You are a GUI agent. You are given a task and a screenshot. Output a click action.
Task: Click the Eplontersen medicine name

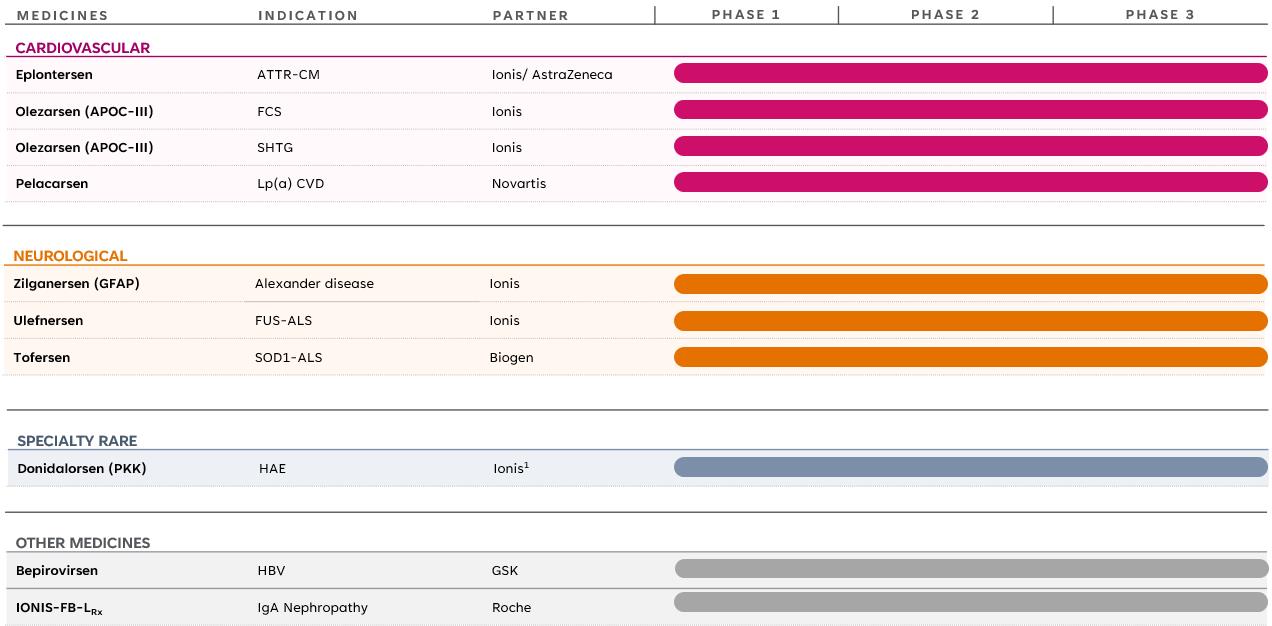[x=54, y=75]
